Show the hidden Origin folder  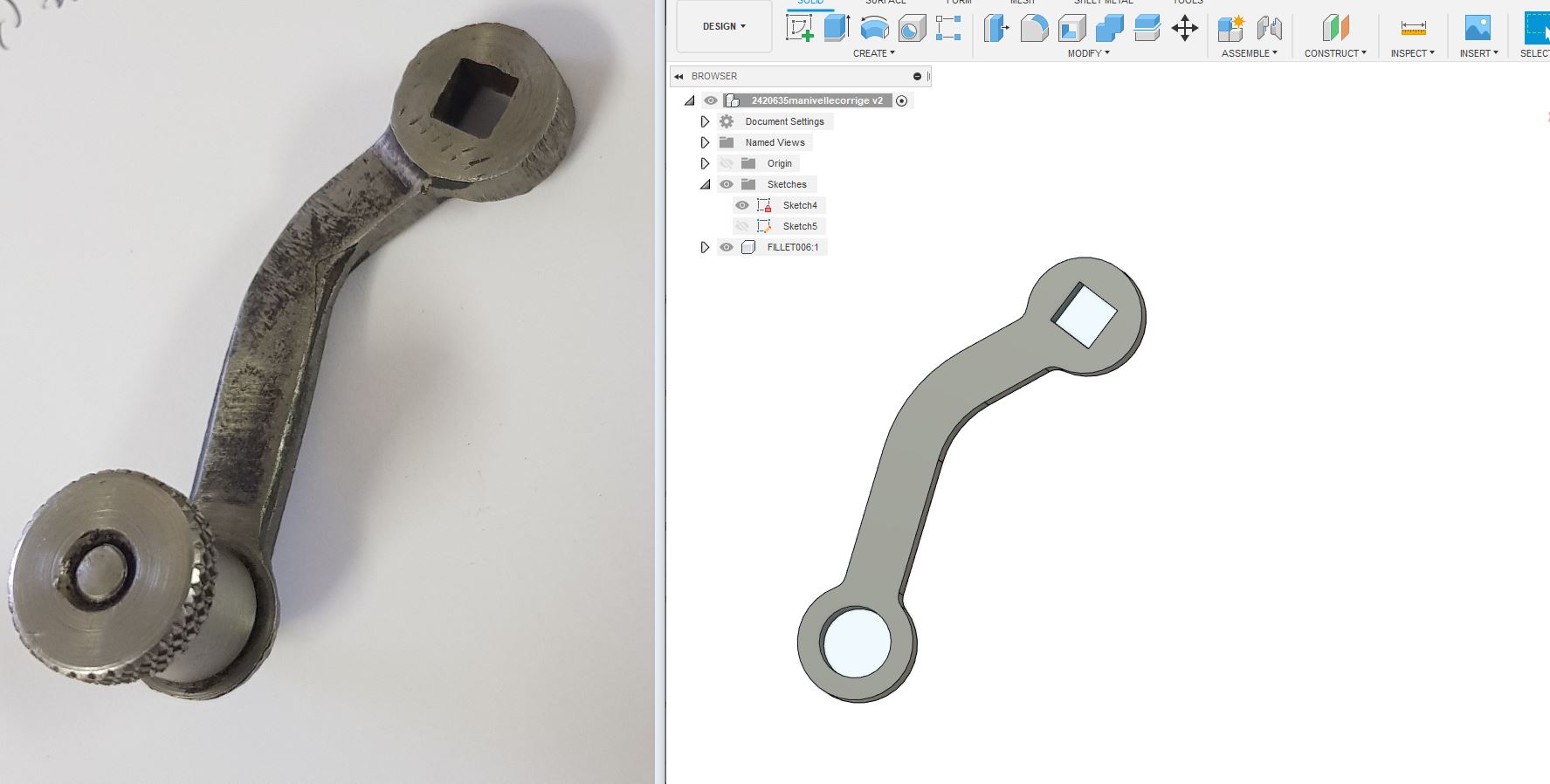[727, 163]
